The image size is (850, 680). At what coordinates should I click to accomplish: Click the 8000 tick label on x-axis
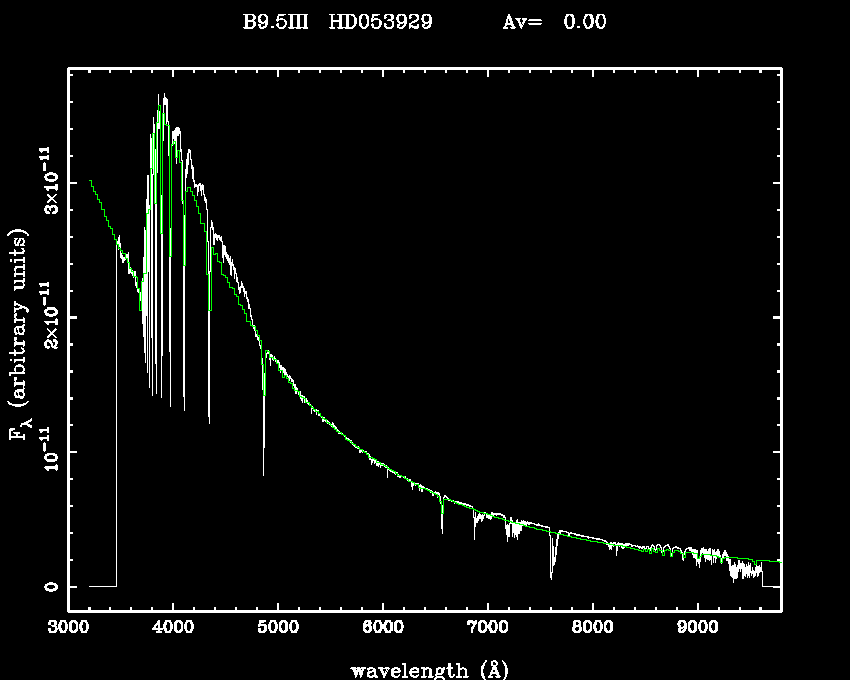(592, 629)
